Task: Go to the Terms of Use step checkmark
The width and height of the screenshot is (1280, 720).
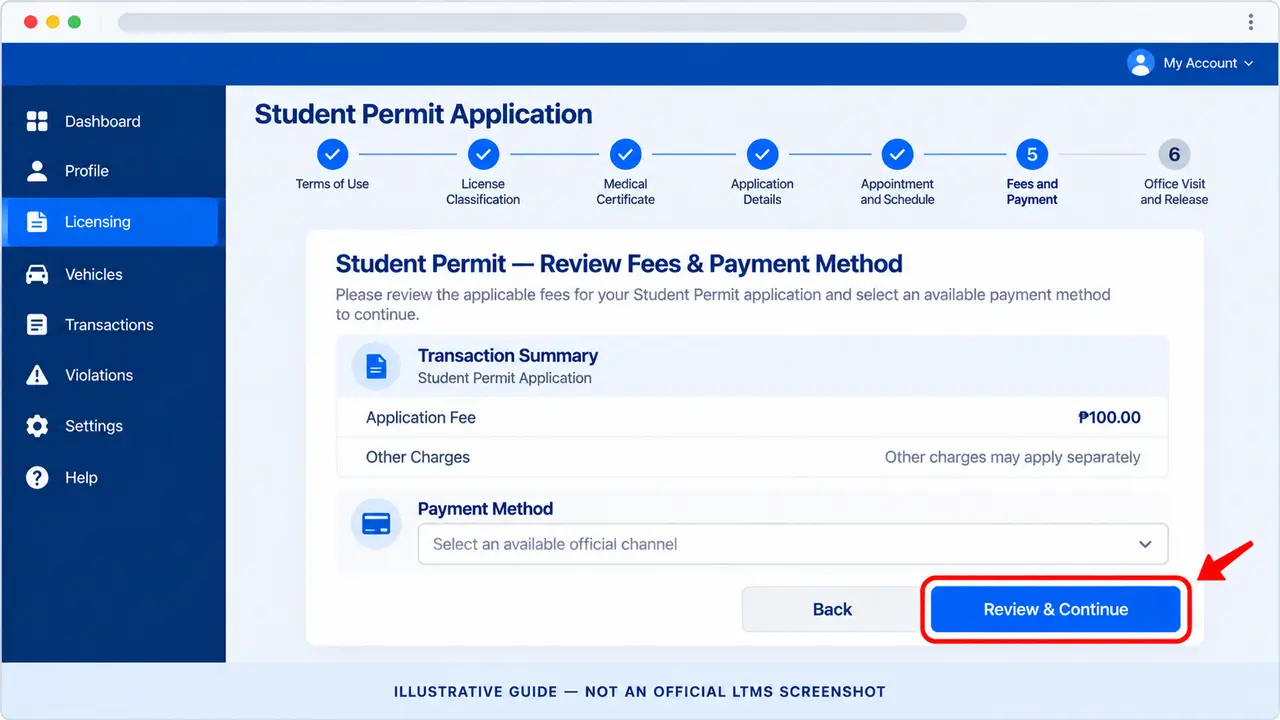Action: point(332,154)
